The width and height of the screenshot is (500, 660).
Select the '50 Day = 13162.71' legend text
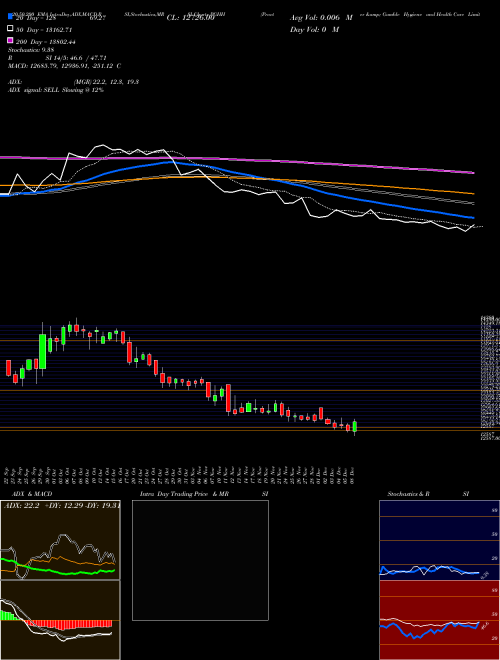[44, 30]
